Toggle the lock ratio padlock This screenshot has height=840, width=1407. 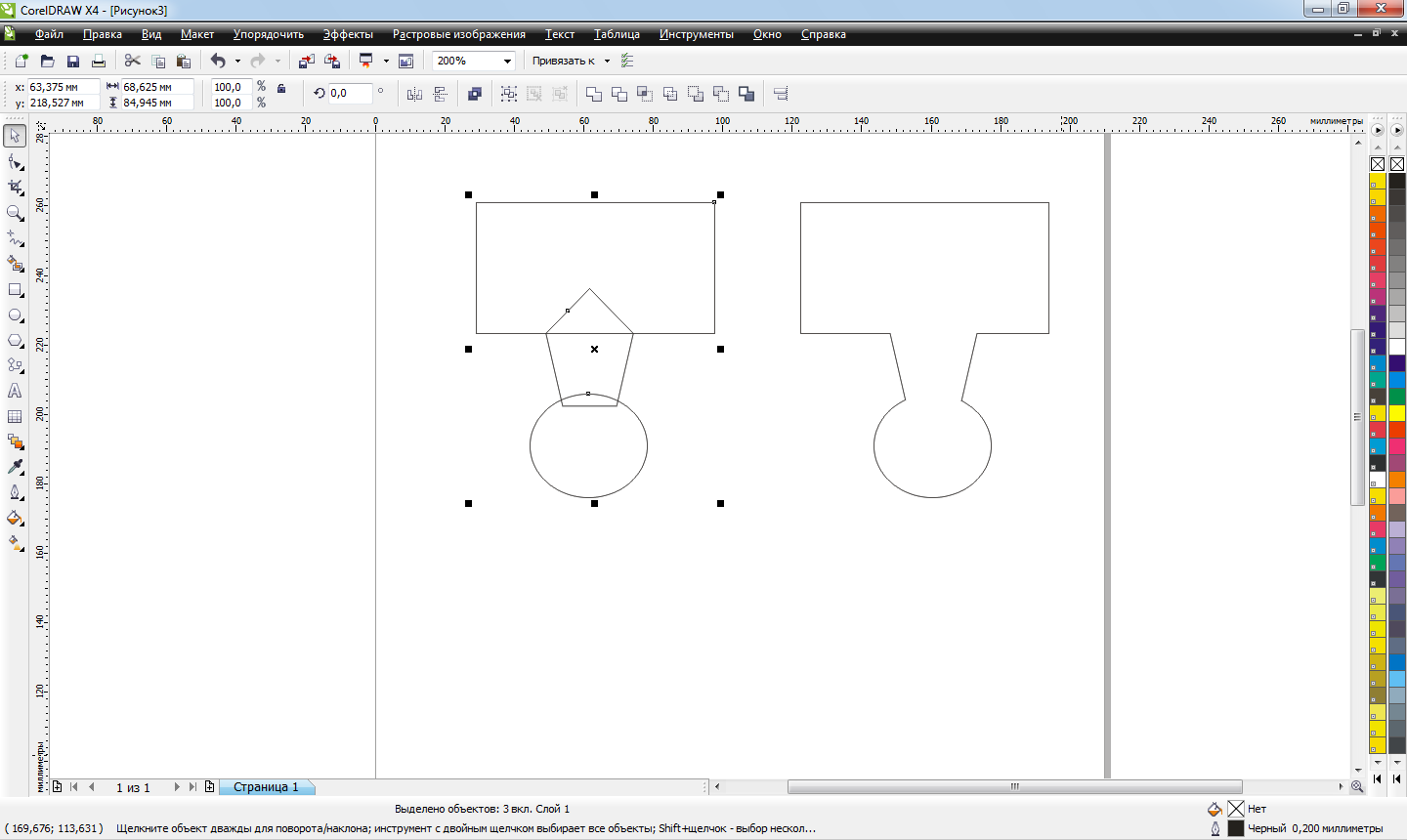tap(281, 88)
